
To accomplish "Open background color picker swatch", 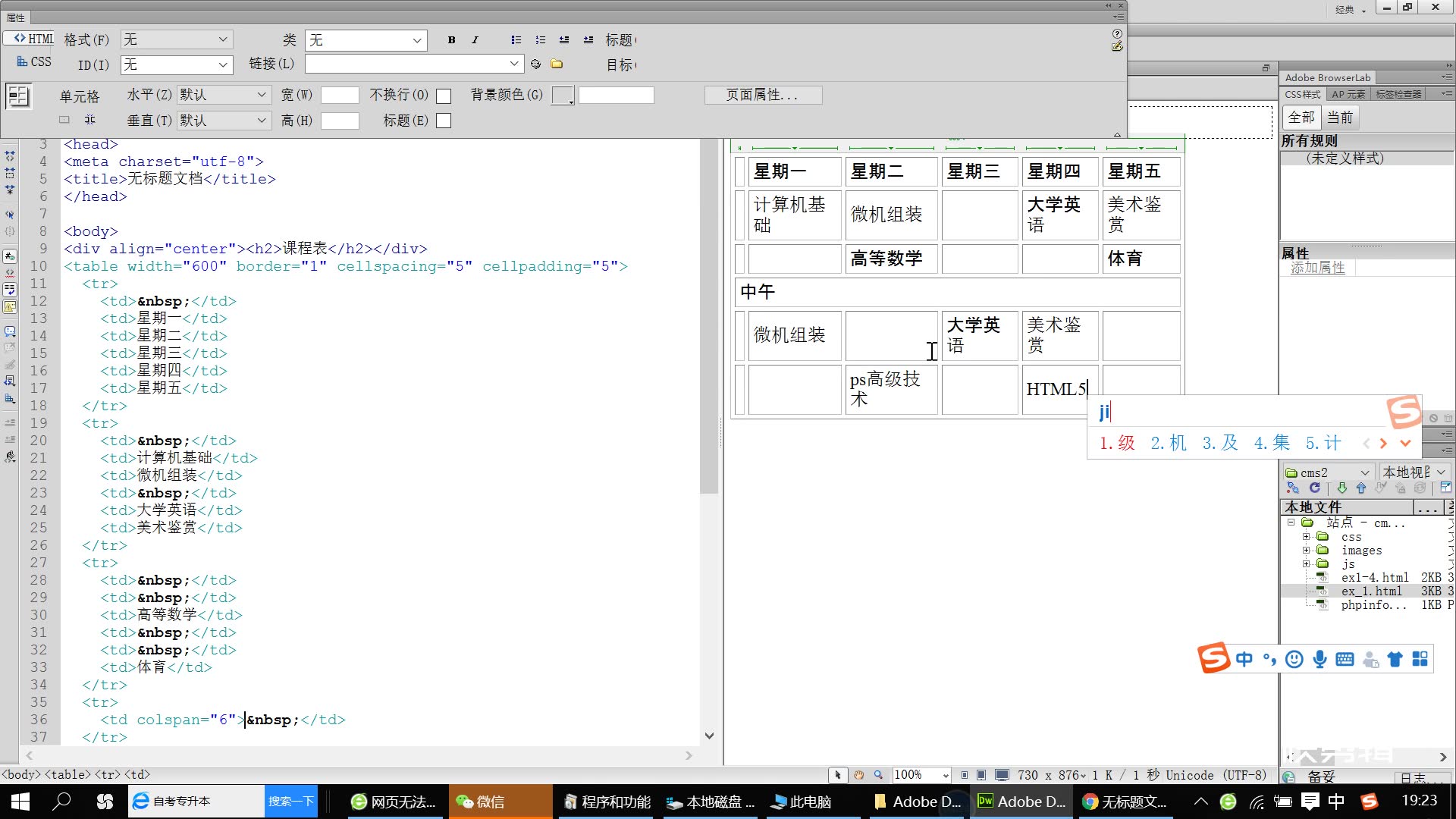I will [563, 96].
